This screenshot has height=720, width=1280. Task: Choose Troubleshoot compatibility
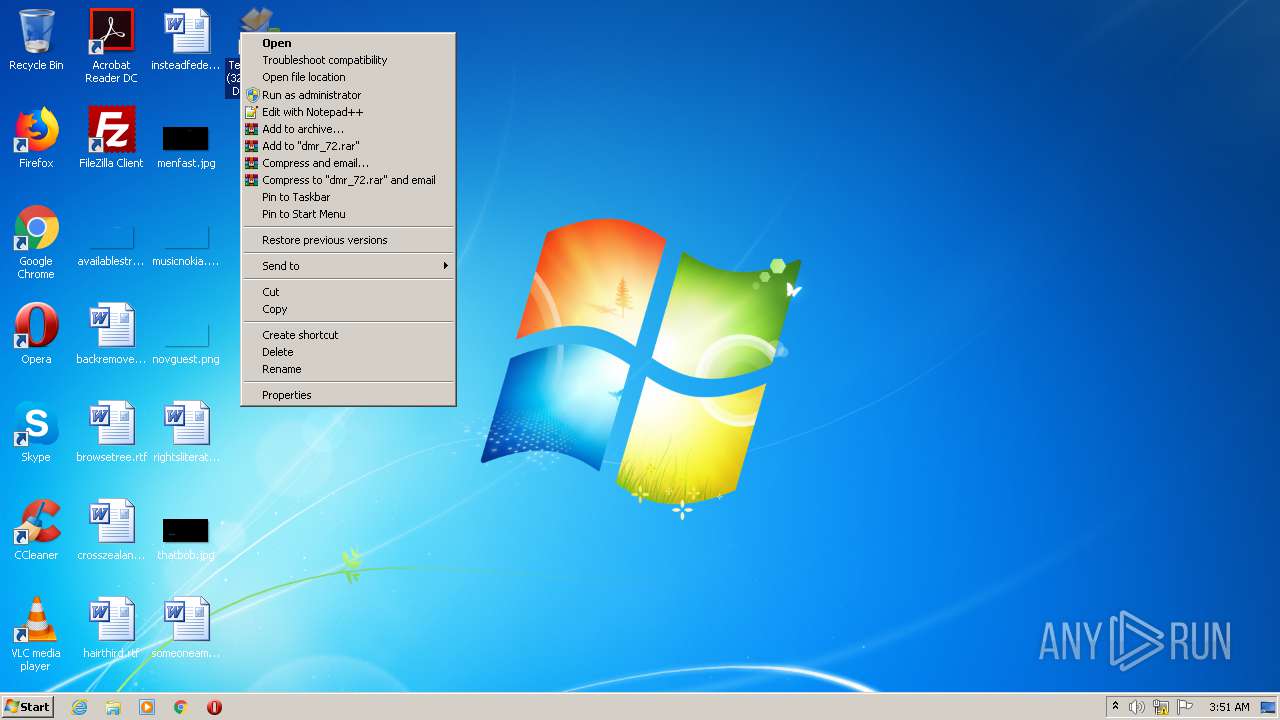click(x=349, y=60)
